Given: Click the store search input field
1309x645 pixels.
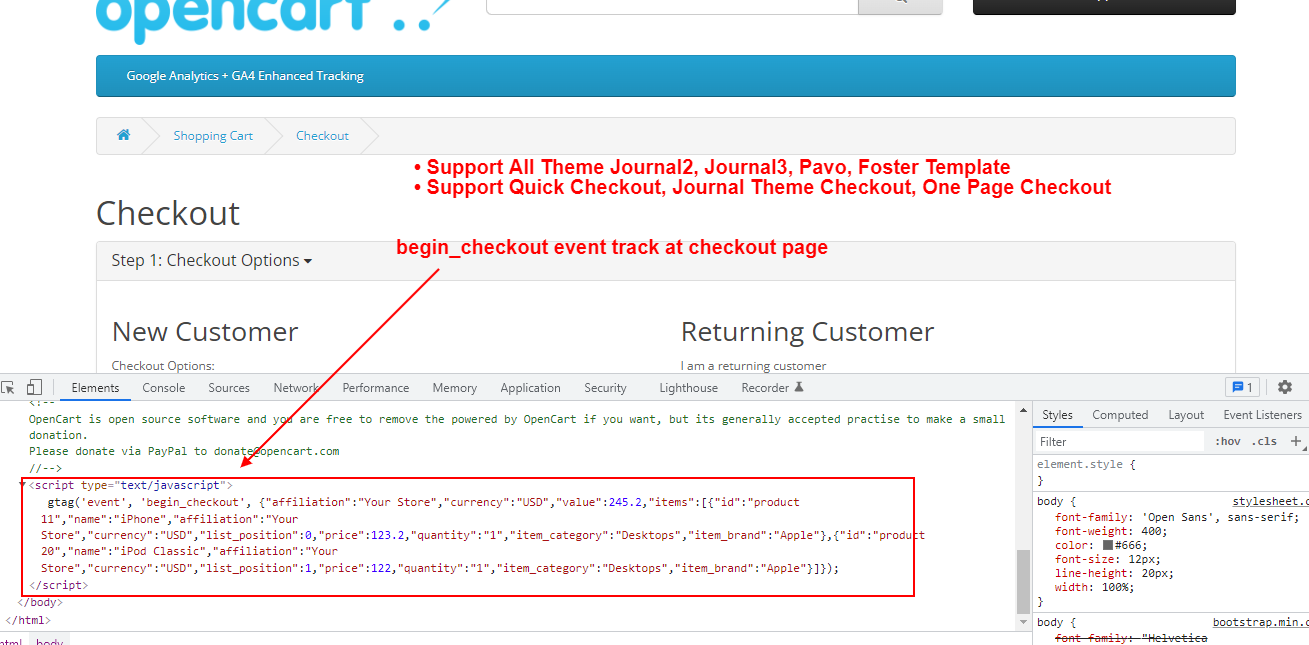Looking at the screenshot, I should [x=672, y=5].
